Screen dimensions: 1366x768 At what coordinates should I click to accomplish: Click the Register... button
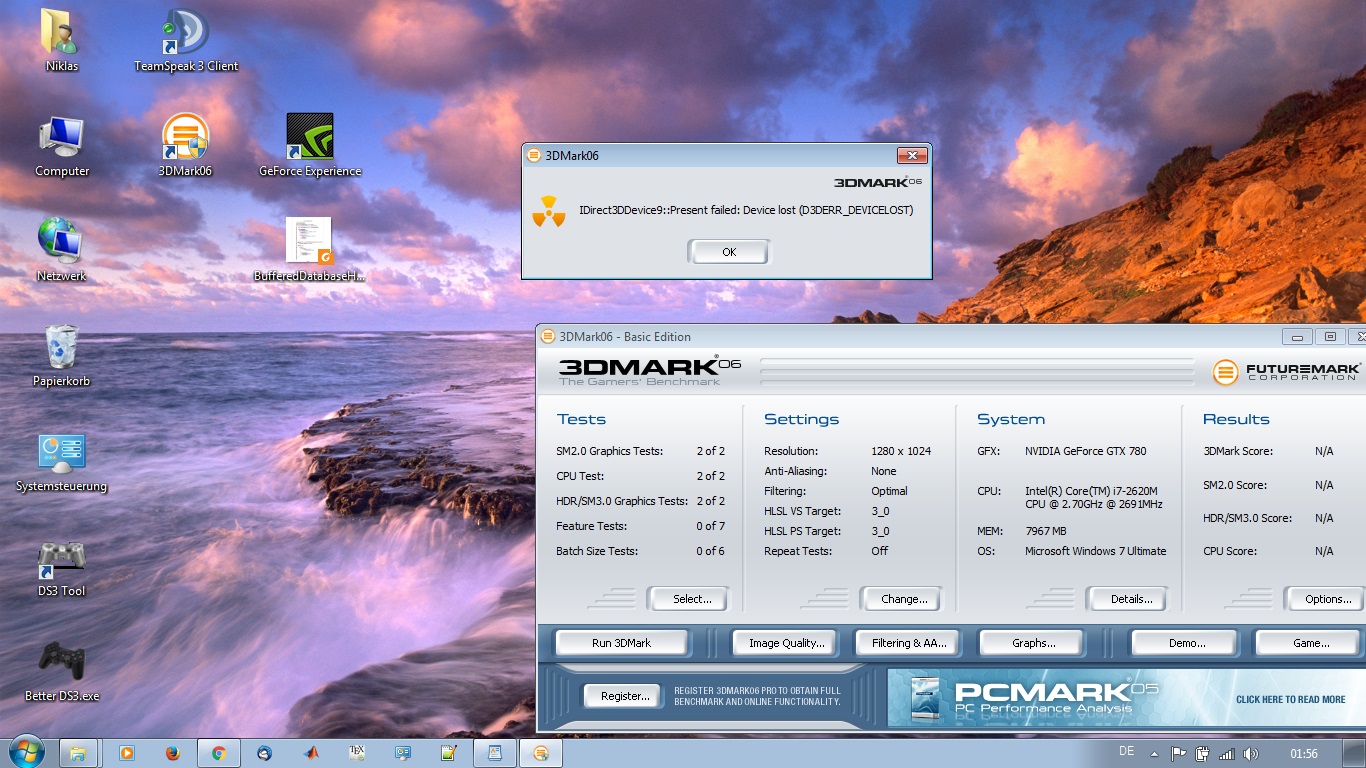623,696
